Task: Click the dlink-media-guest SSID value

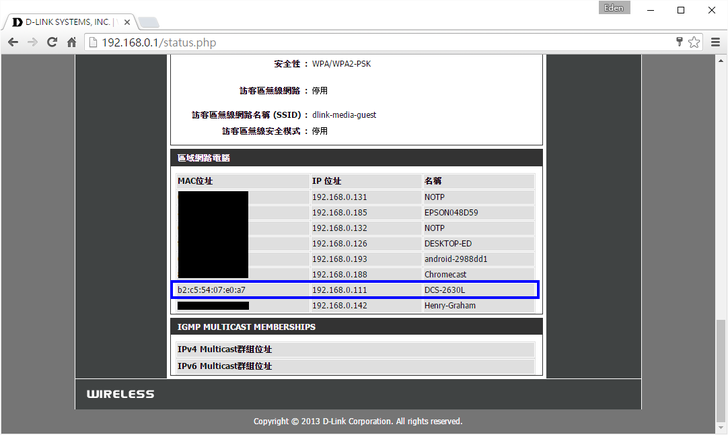Action: coord(344,115)
